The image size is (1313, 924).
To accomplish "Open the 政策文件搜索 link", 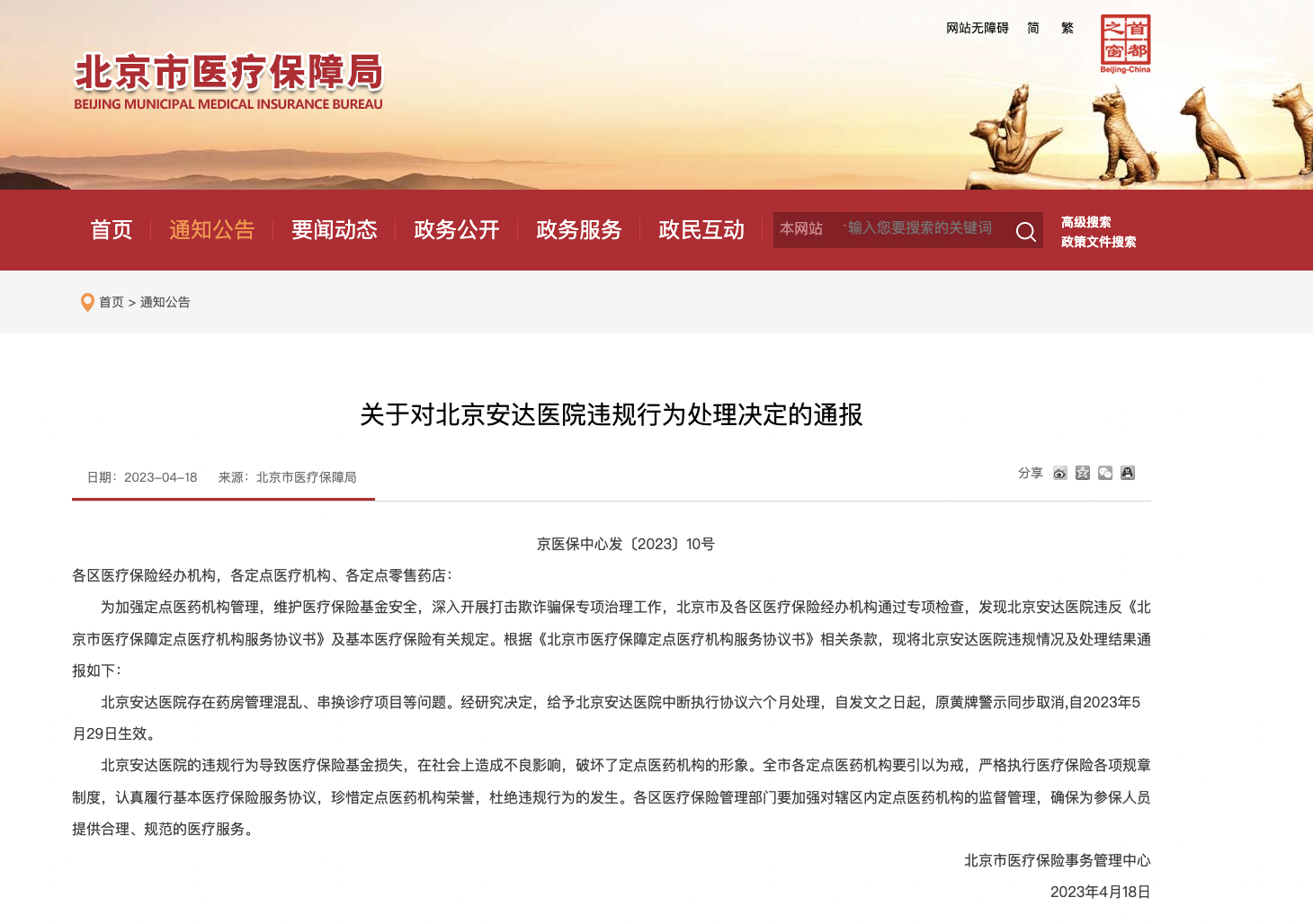I will click(1098, 242).
